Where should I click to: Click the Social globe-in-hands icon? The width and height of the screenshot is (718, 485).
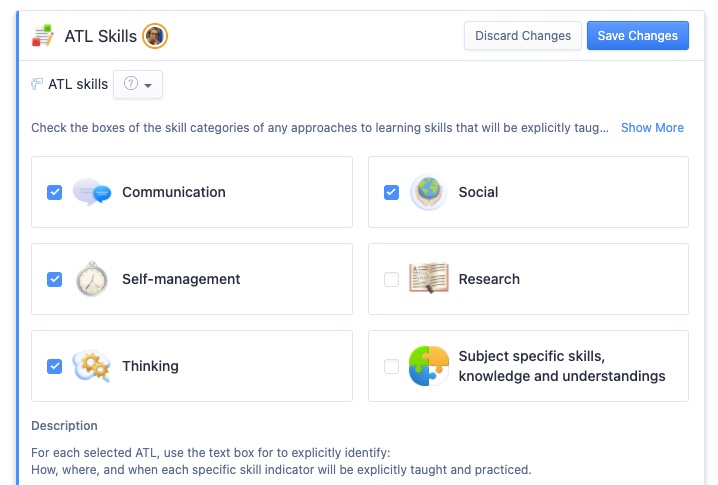[429, 192]
